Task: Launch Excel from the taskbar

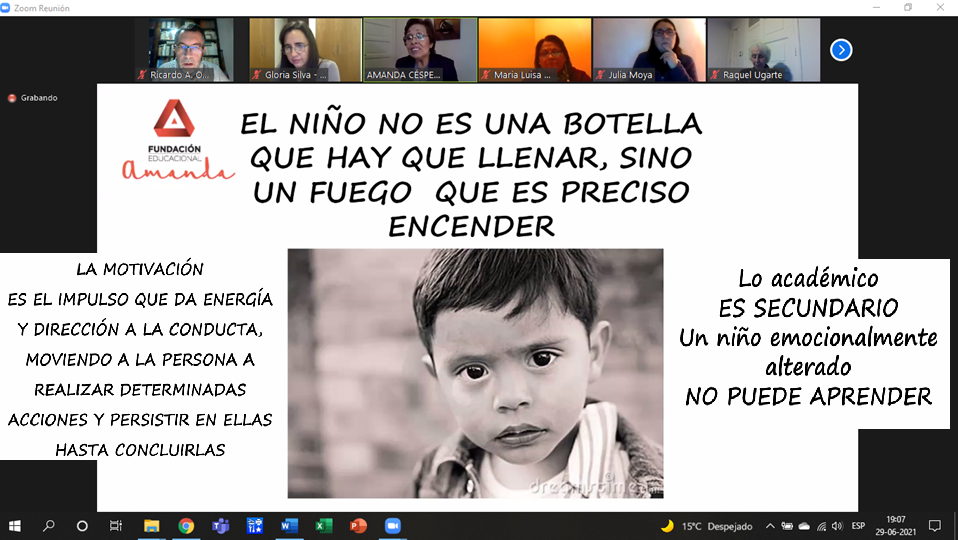Action: point(324,525)
